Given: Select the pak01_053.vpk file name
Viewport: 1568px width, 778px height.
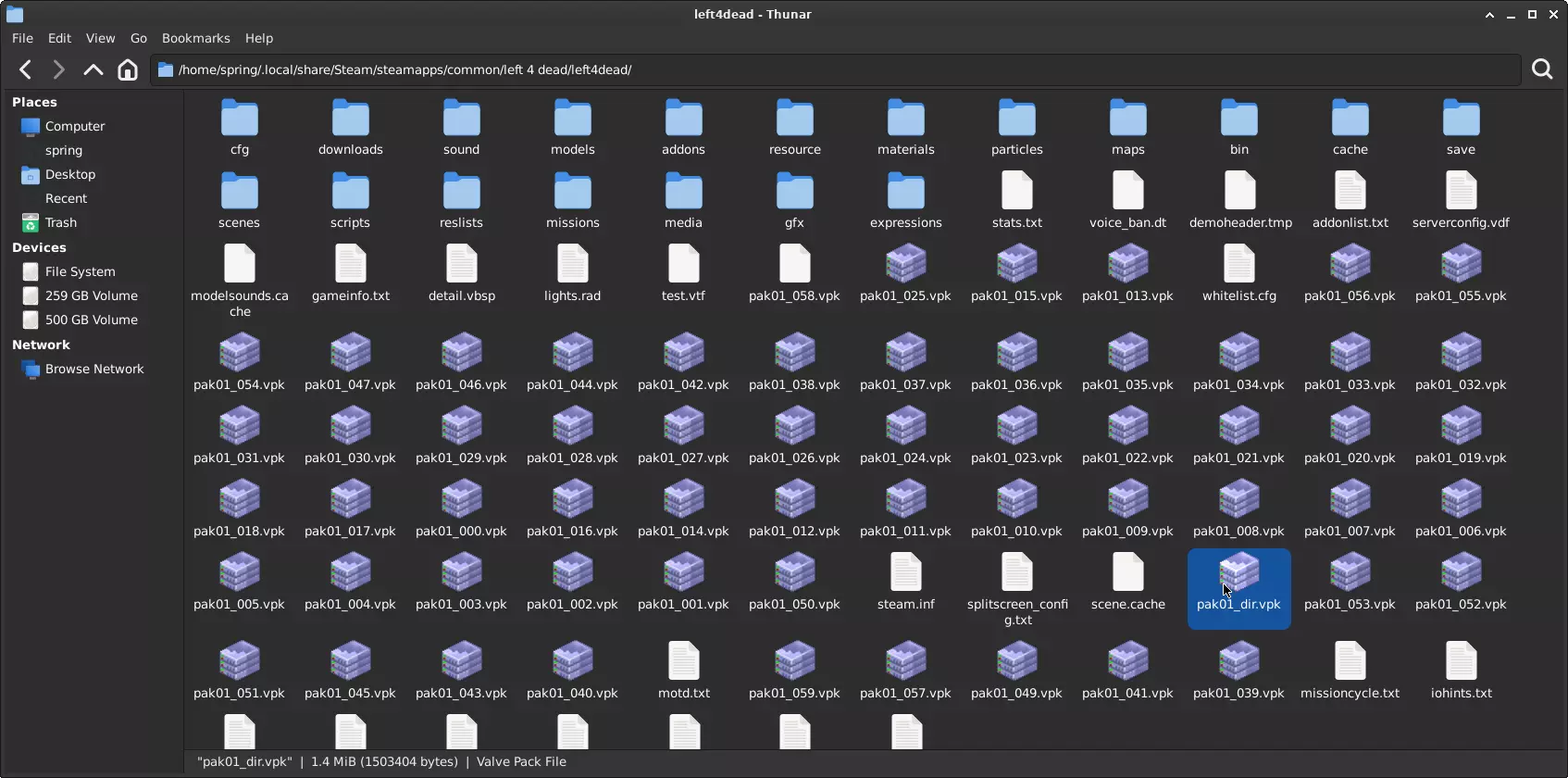Looking at the screenshot, I should coord(1350,604).
